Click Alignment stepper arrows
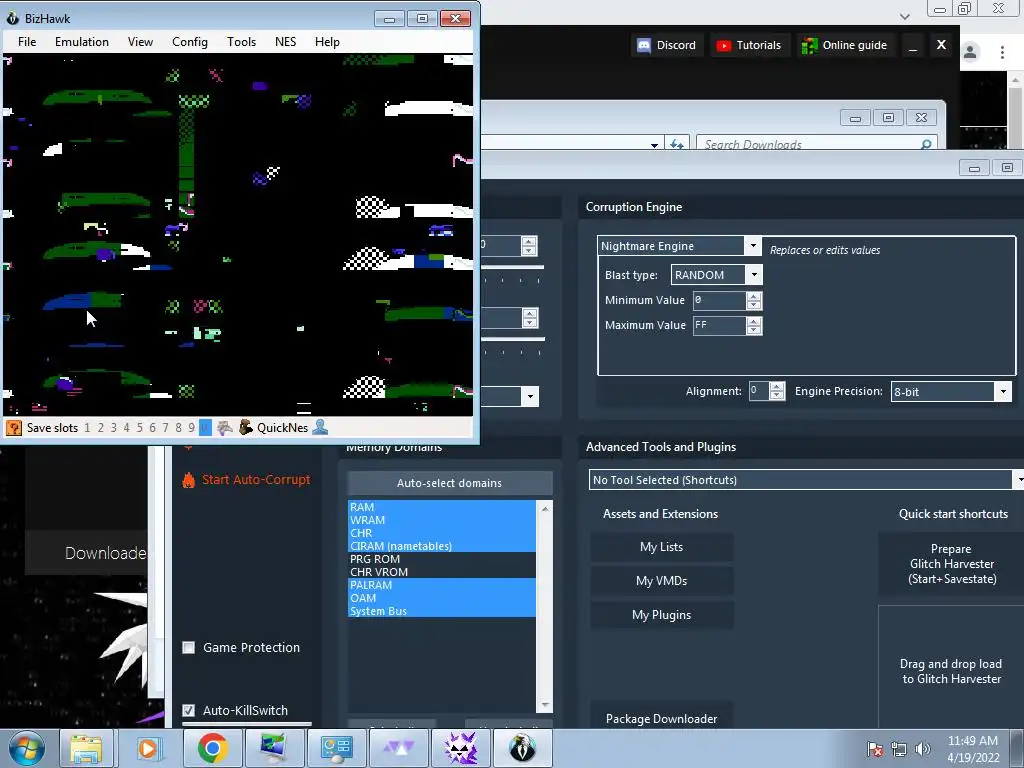 (776, 391)
